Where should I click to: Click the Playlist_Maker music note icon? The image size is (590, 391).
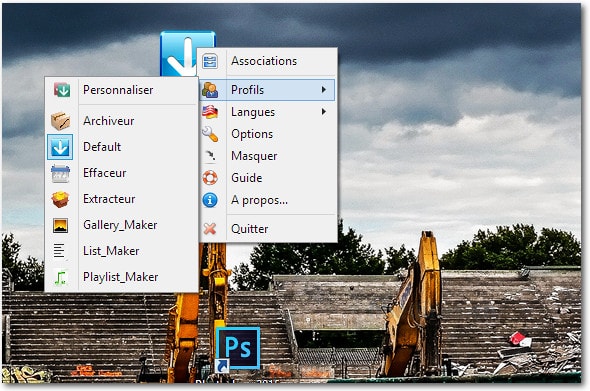pos(61,277)
